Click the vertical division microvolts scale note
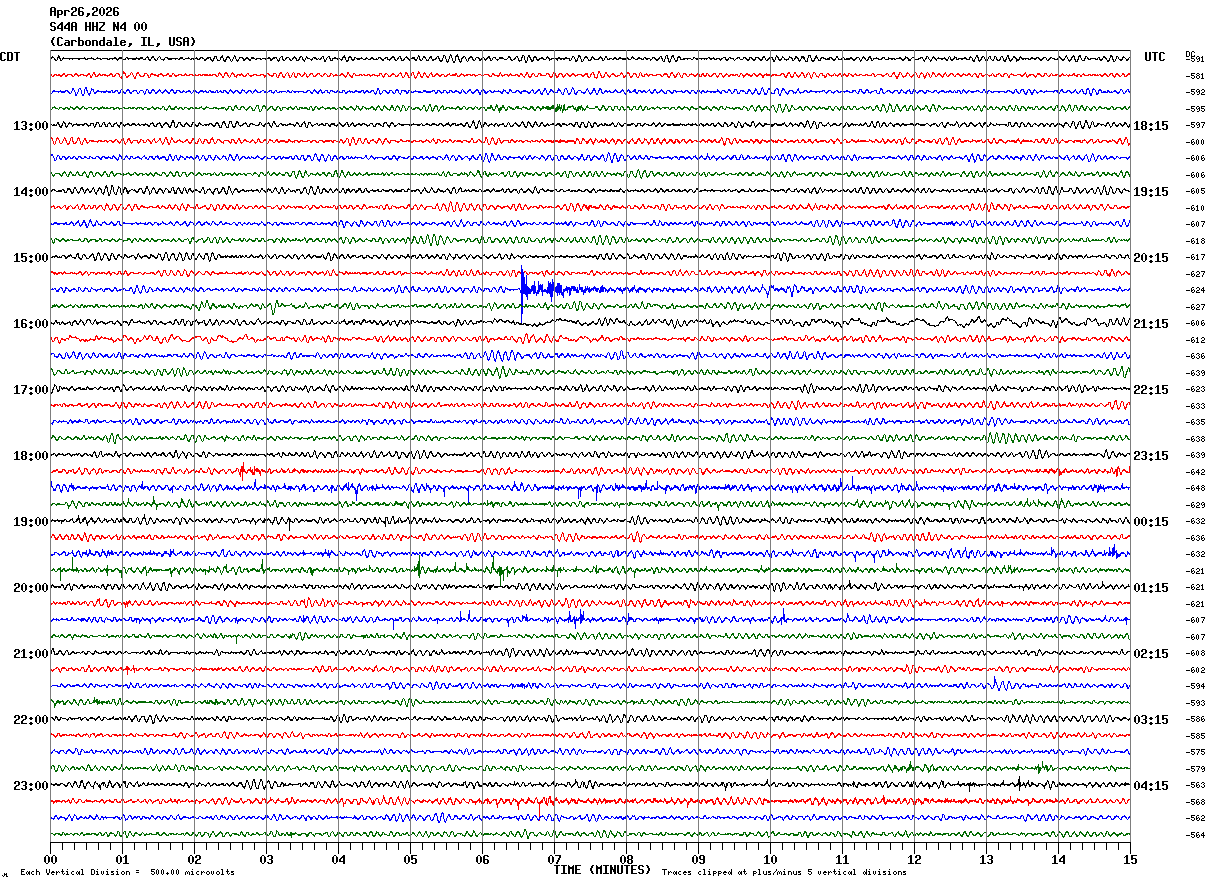This screenshot has height=886, width=1210. (127, 873)
